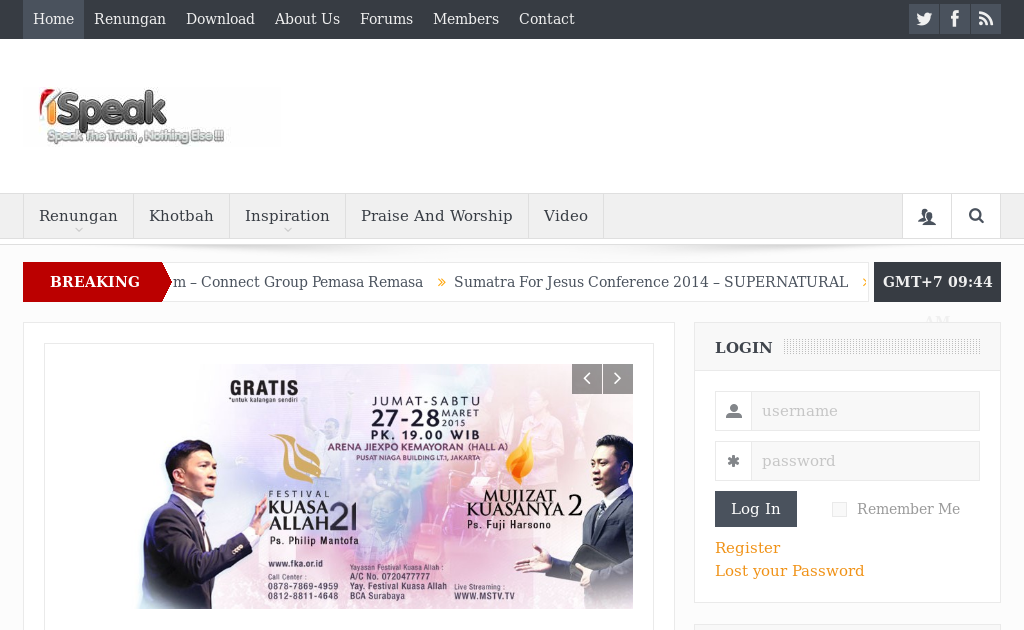The width and height of the screenshot is (1024, 630).
Task: Open Contact in the top menu
Action: pos(547,19)
